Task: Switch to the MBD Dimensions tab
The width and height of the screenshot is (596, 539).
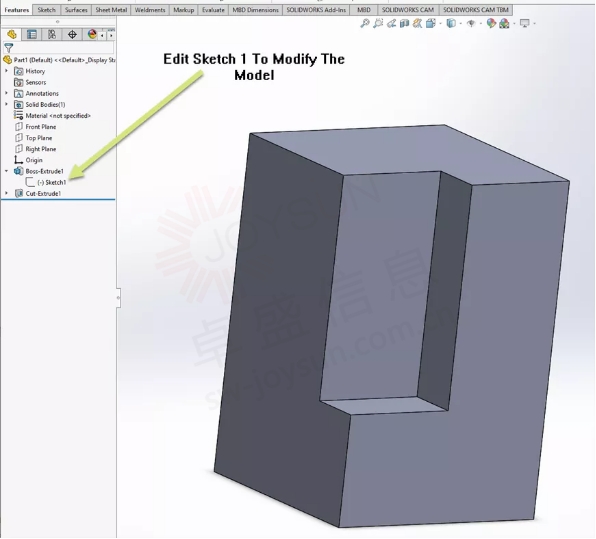Action: [255, 10]
